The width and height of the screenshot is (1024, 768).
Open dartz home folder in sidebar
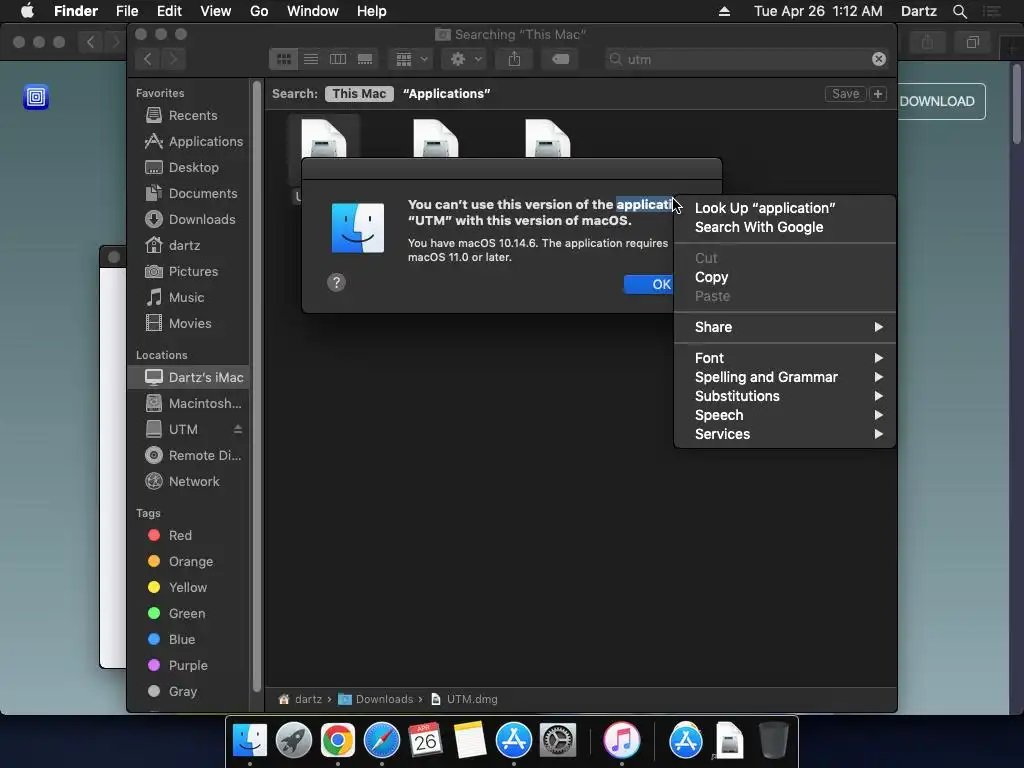coord(188,246)
